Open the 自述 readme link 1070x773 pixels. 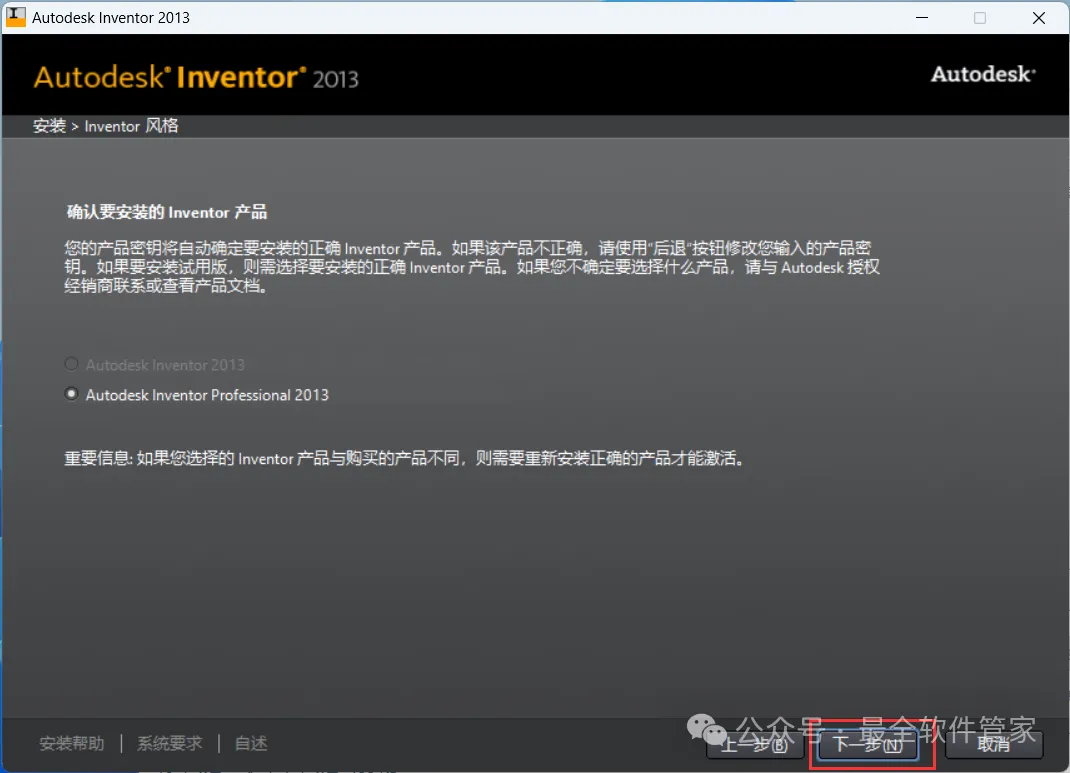251,743
